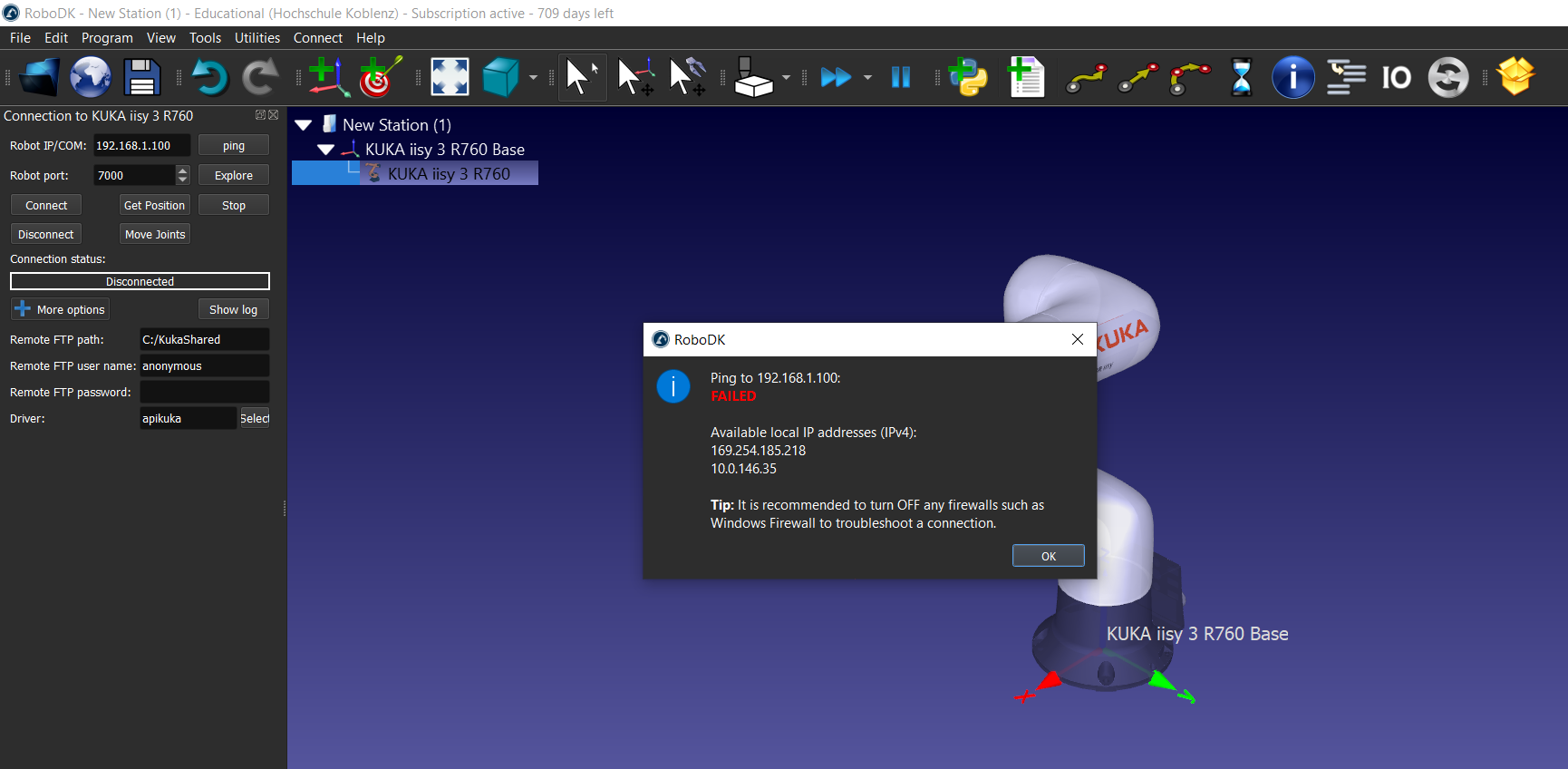
Task: Collapse the New Station tree node
Action: (304, 125)
